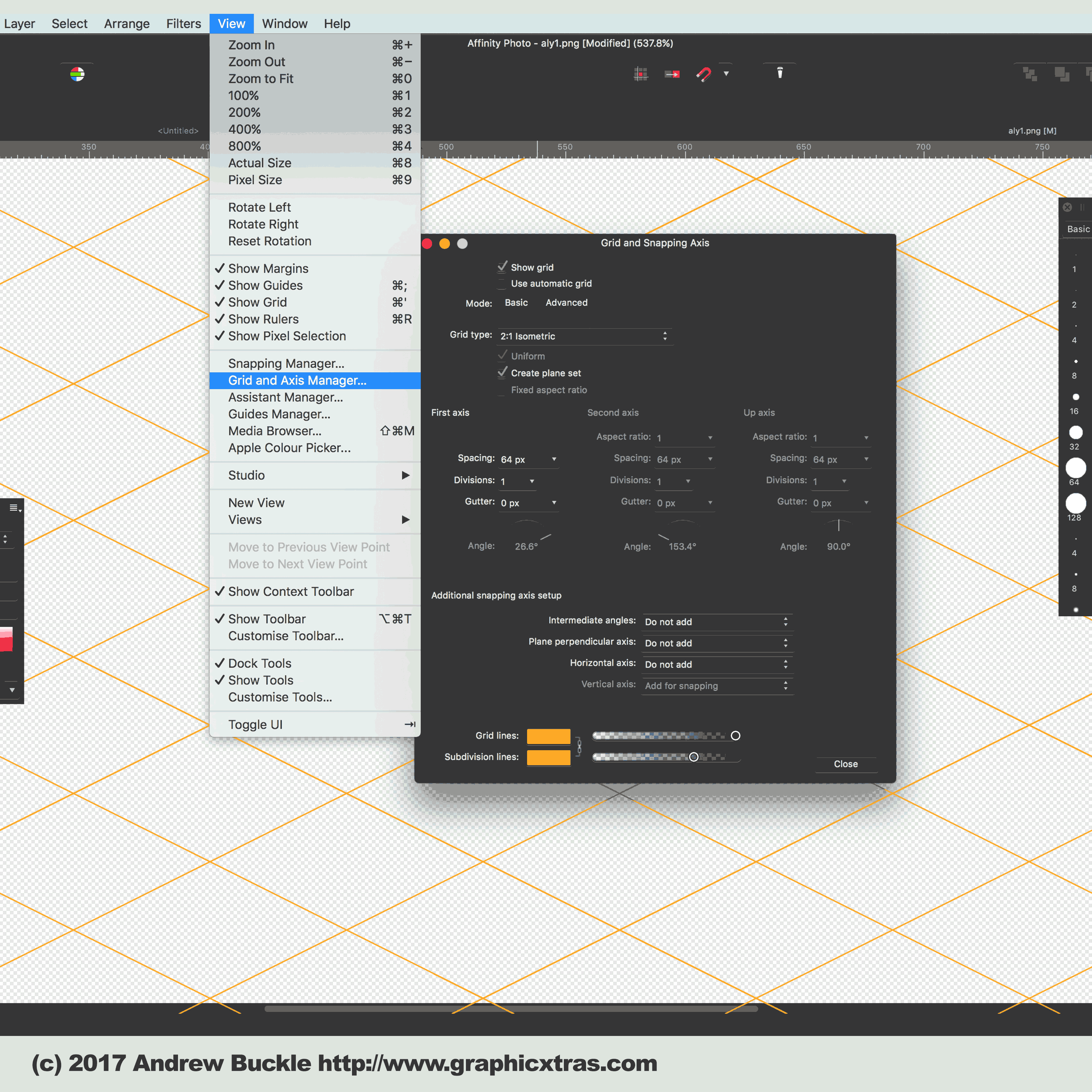This screenshot has height=1092, width=1092.
Task: Close the Brushes panel with the X icon
Action: coord(1067,207)
